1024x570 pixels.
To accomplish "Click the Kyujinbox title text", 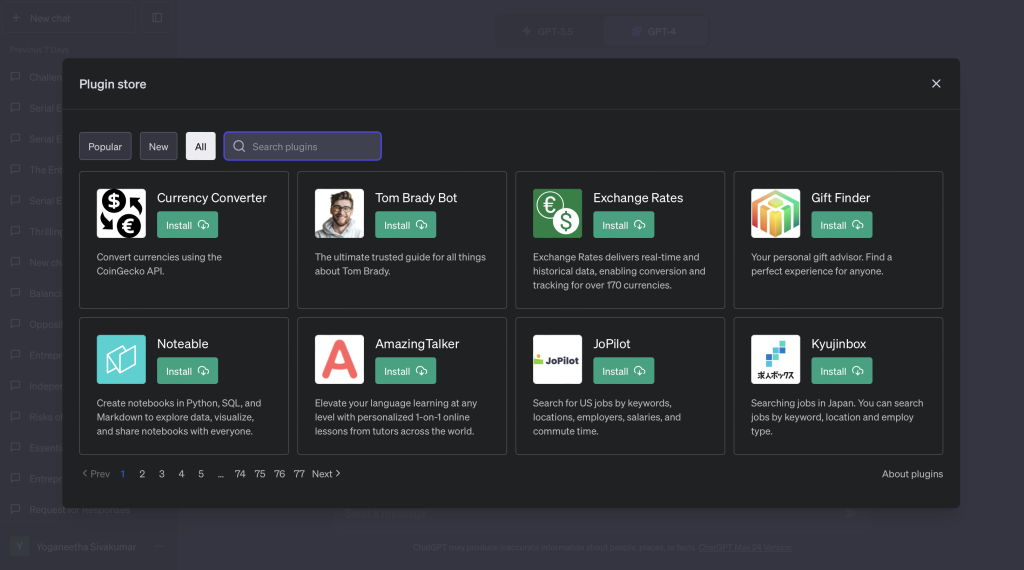I will click(839, 344).
